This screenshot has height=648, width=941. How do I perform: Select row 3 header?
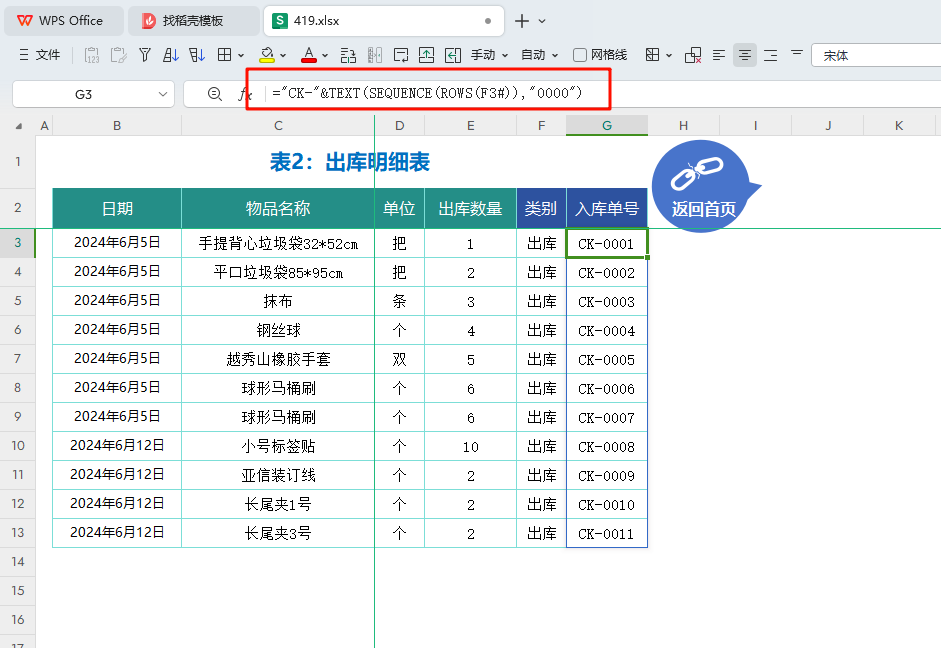click(x=17, y=242)
